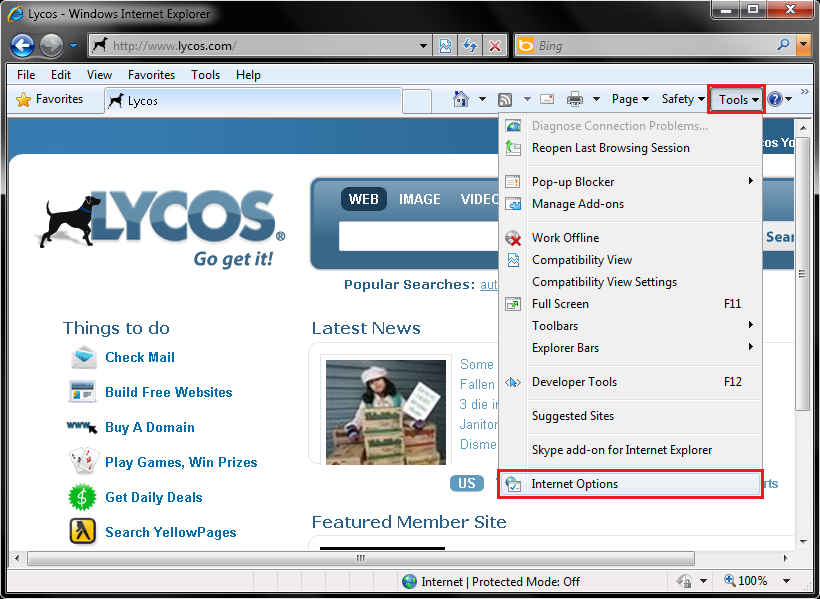
Task: Click the Favorites star button
Action: coord(50,99)
